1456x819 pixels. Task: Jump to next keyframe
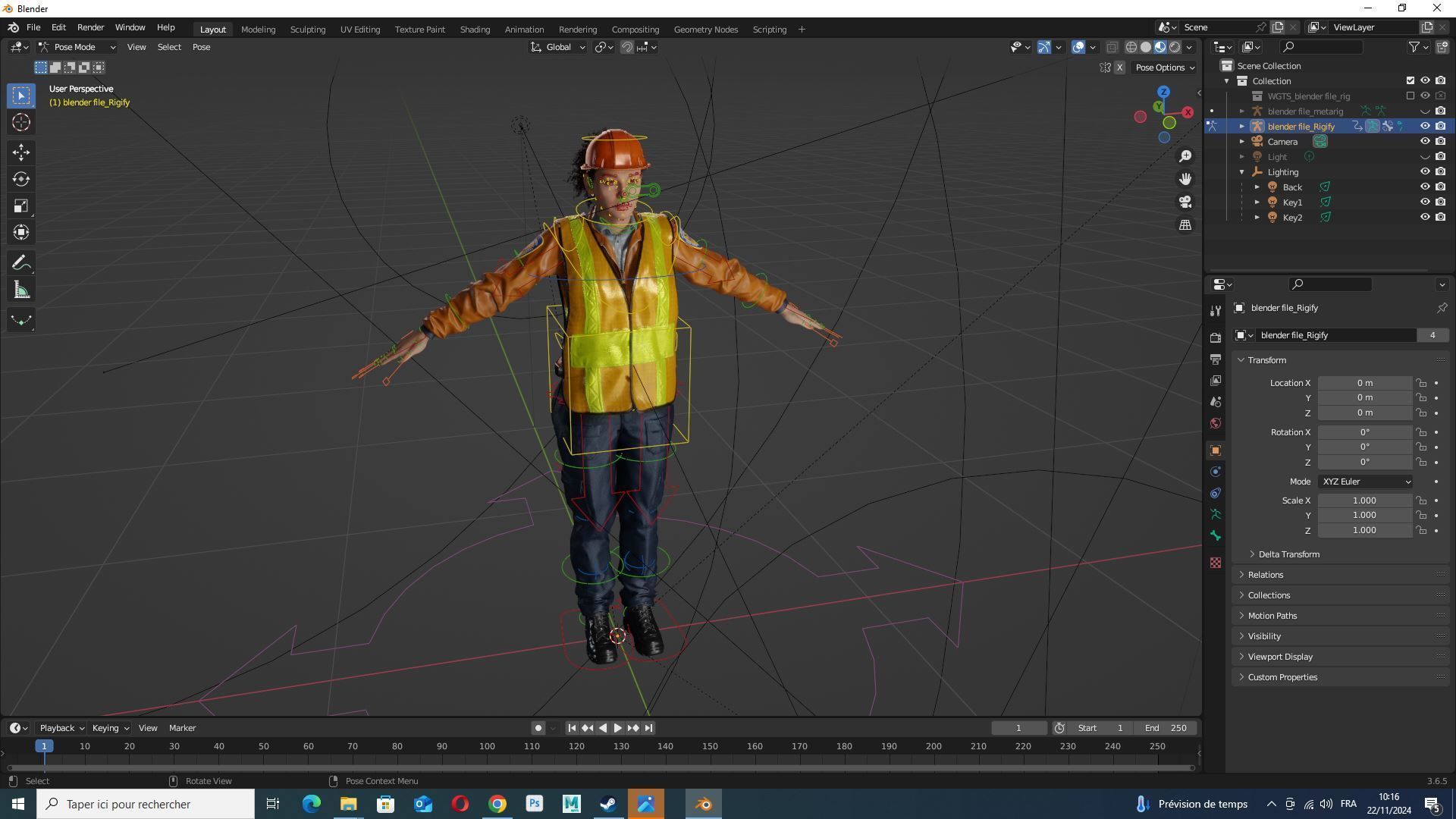(x=633, y=728)
